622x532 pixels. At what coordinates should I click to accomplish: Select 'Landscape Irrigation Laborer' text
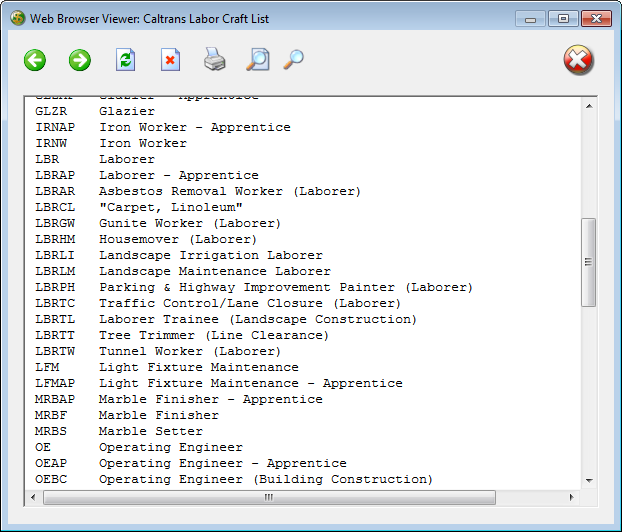click(211, 255)
